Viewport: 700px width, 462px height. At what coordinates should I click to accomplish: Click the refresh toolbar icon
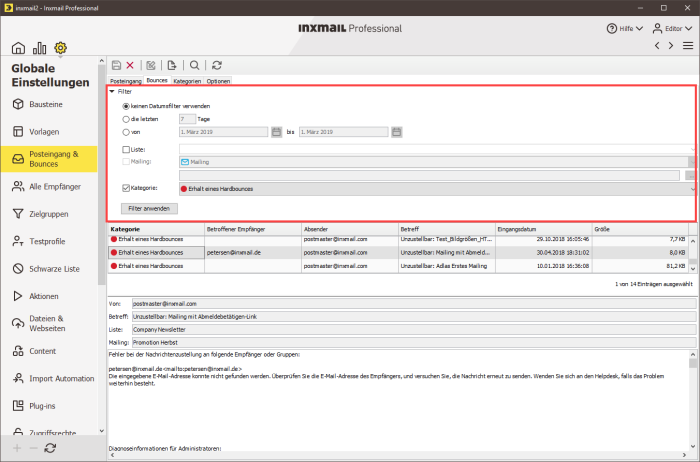click(x=217, y=65)
